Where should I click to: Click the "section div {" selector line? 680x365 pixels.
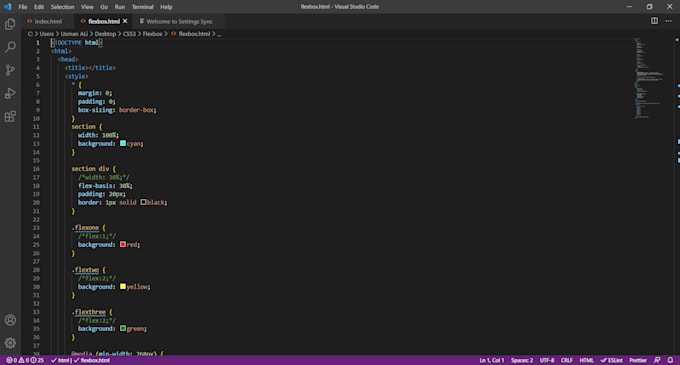point(94,169)
